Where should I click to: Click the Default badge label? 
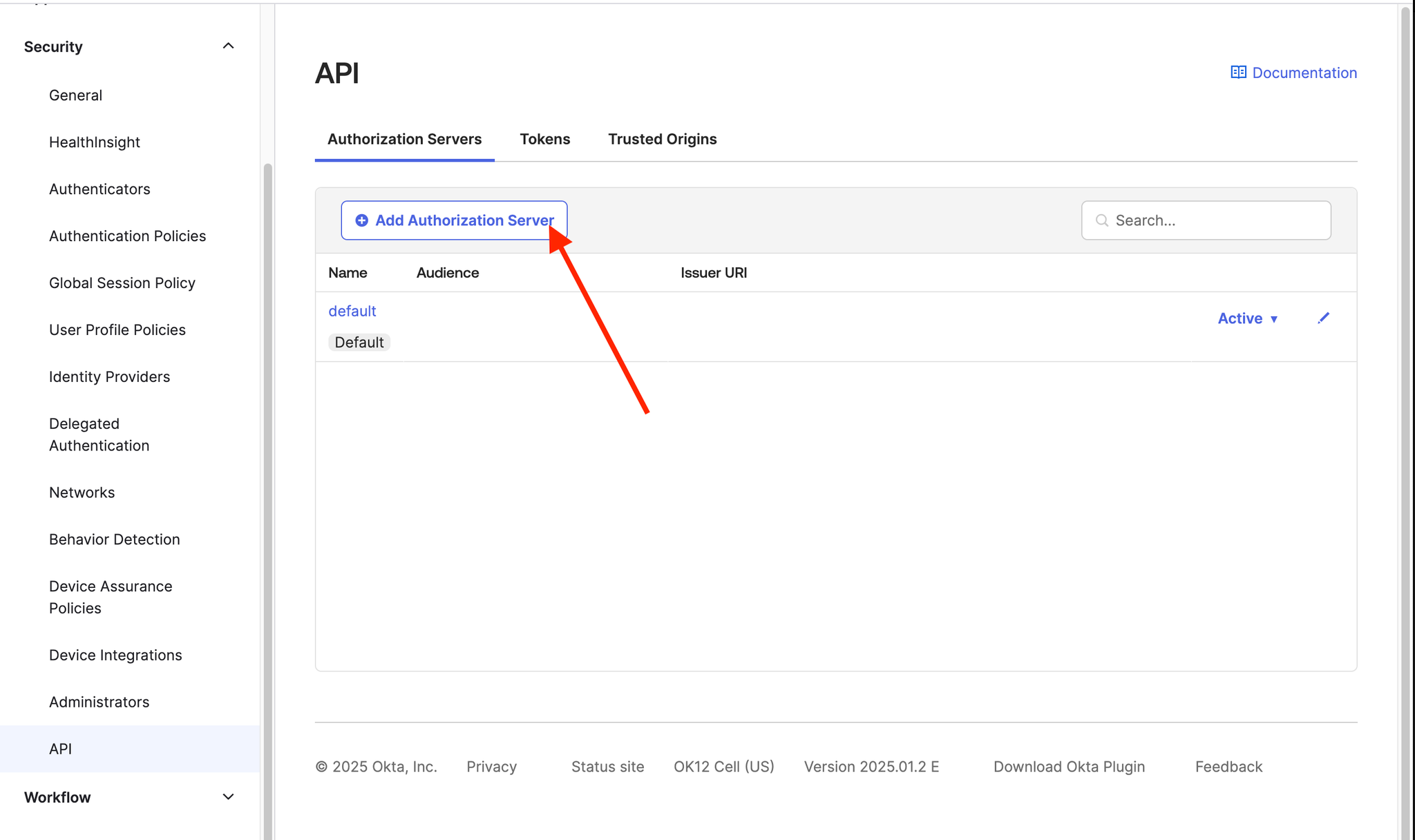point(359,343)
